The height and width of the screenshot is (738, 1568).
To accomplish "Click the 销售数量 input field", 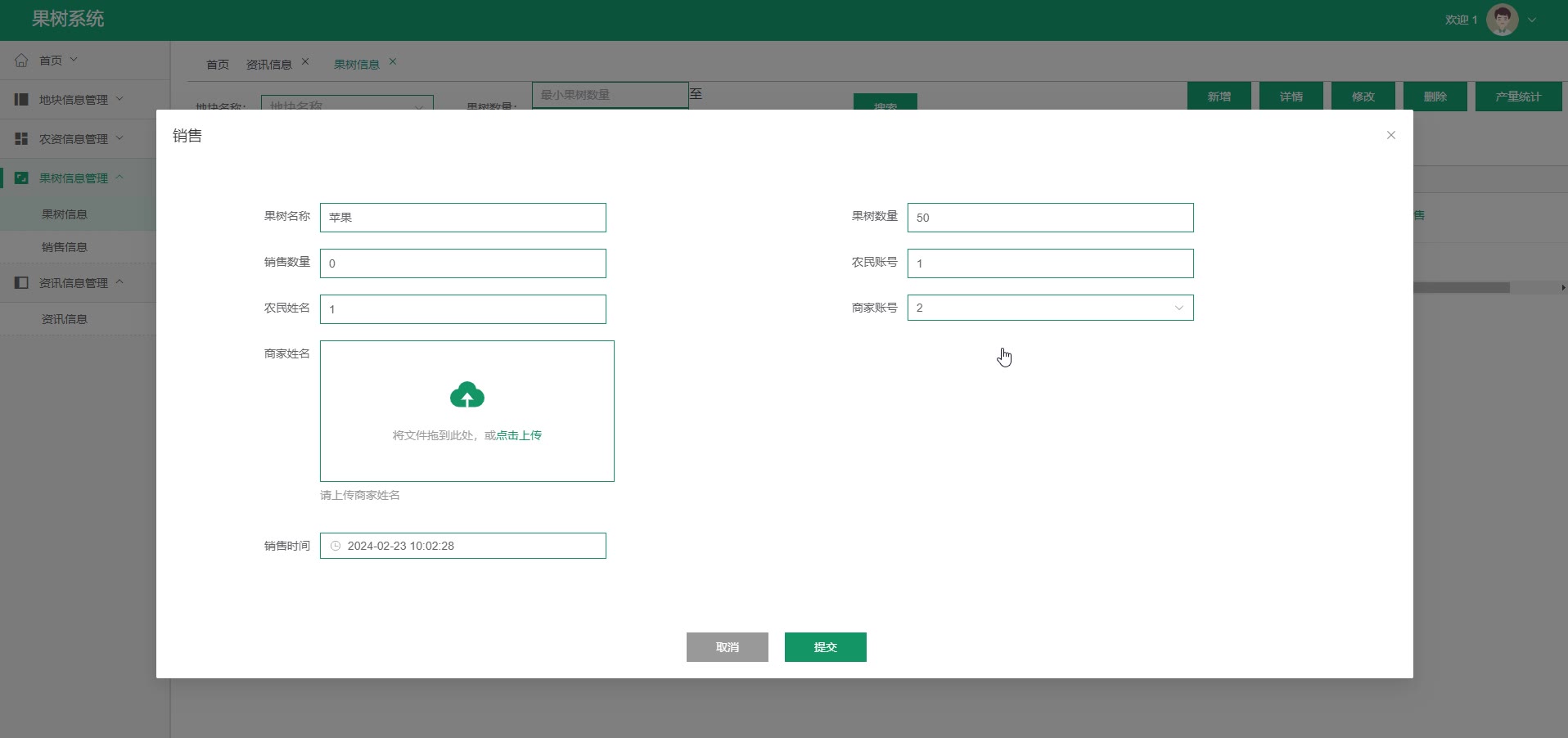I will click(462, 263).
